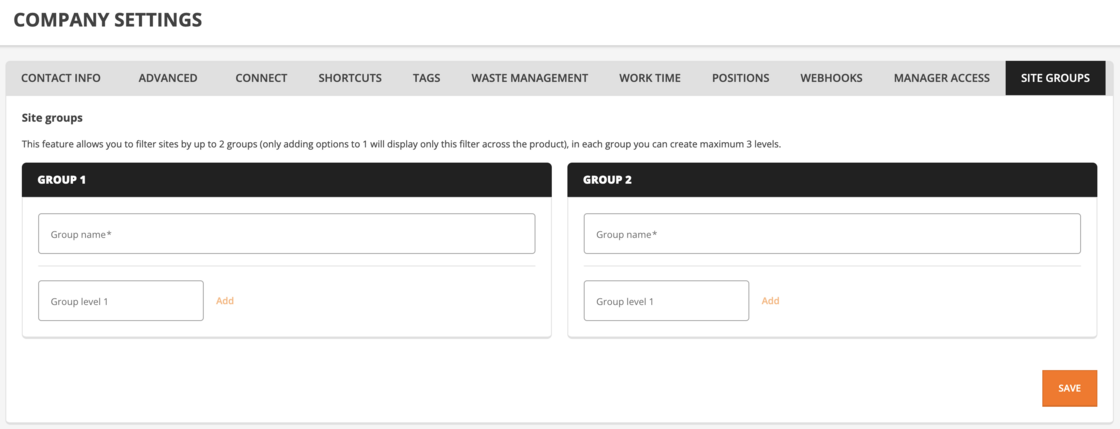Go to the Webhooks tab
The height and width of the screenshot is (429, 1120).
pyautogui.click(x=831, y=79)
